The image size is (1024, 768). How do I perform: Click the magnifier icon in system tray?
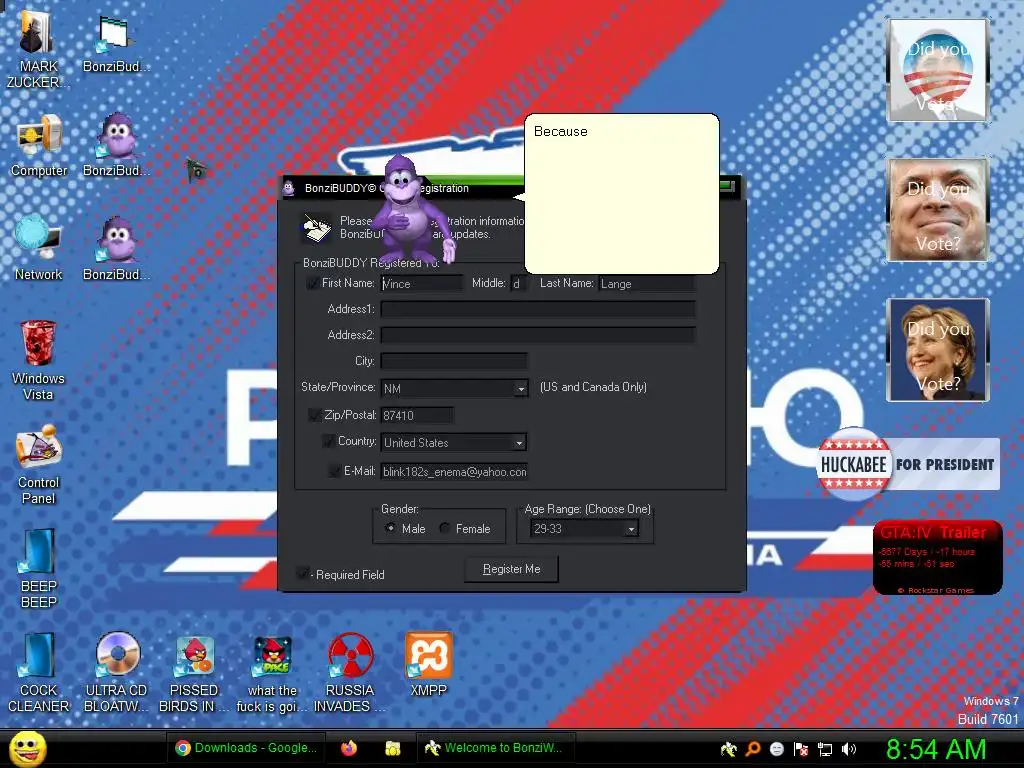[753, 749]
